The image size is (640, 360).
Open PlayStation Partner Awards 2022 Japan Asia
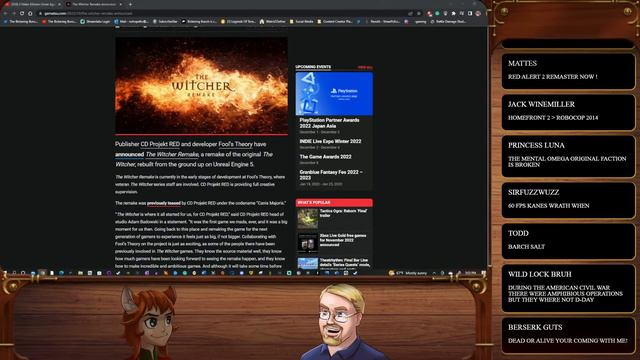(329, 123)
